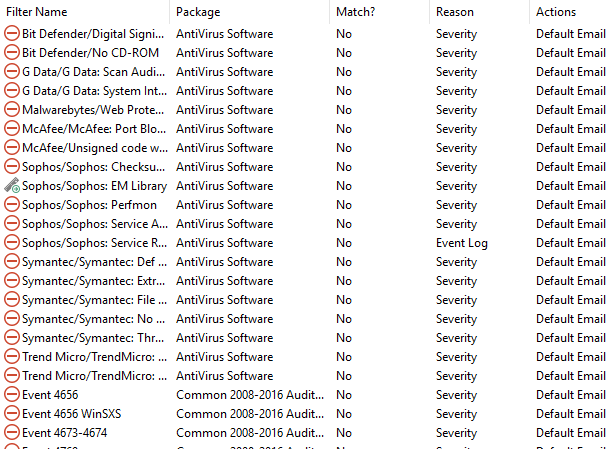Click red icon beside Symantec: File ...
The image size is (616, 449).
point(12,299)
